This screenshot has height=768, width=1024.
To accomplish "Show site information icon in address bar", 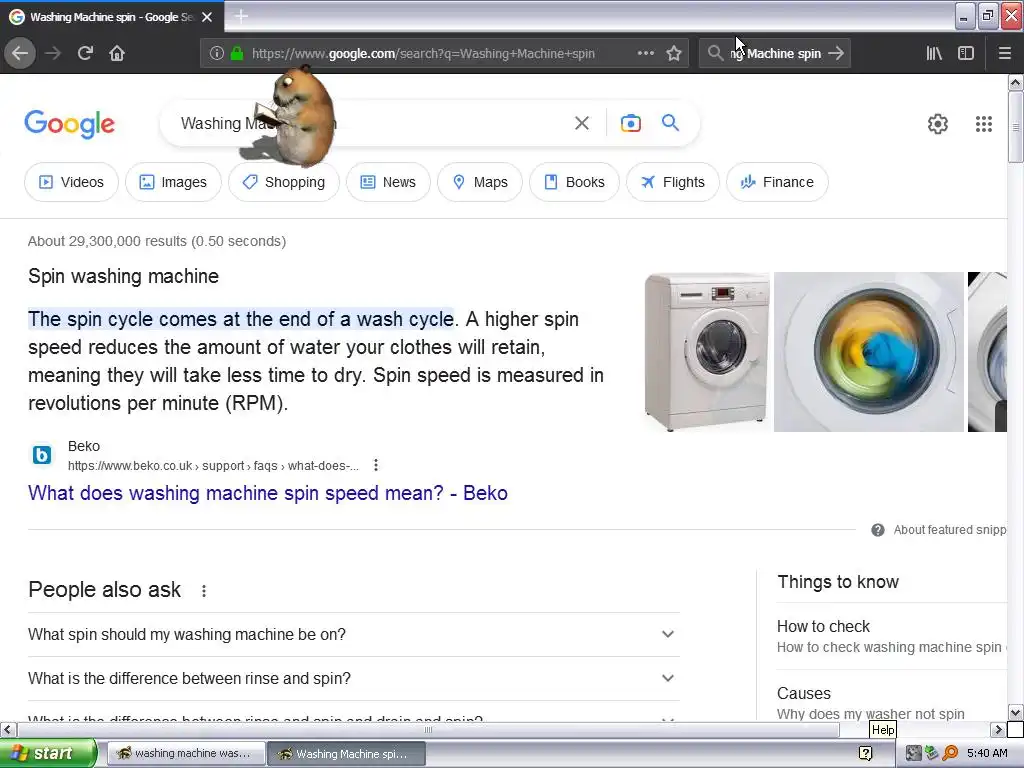I will click(216, 53).
